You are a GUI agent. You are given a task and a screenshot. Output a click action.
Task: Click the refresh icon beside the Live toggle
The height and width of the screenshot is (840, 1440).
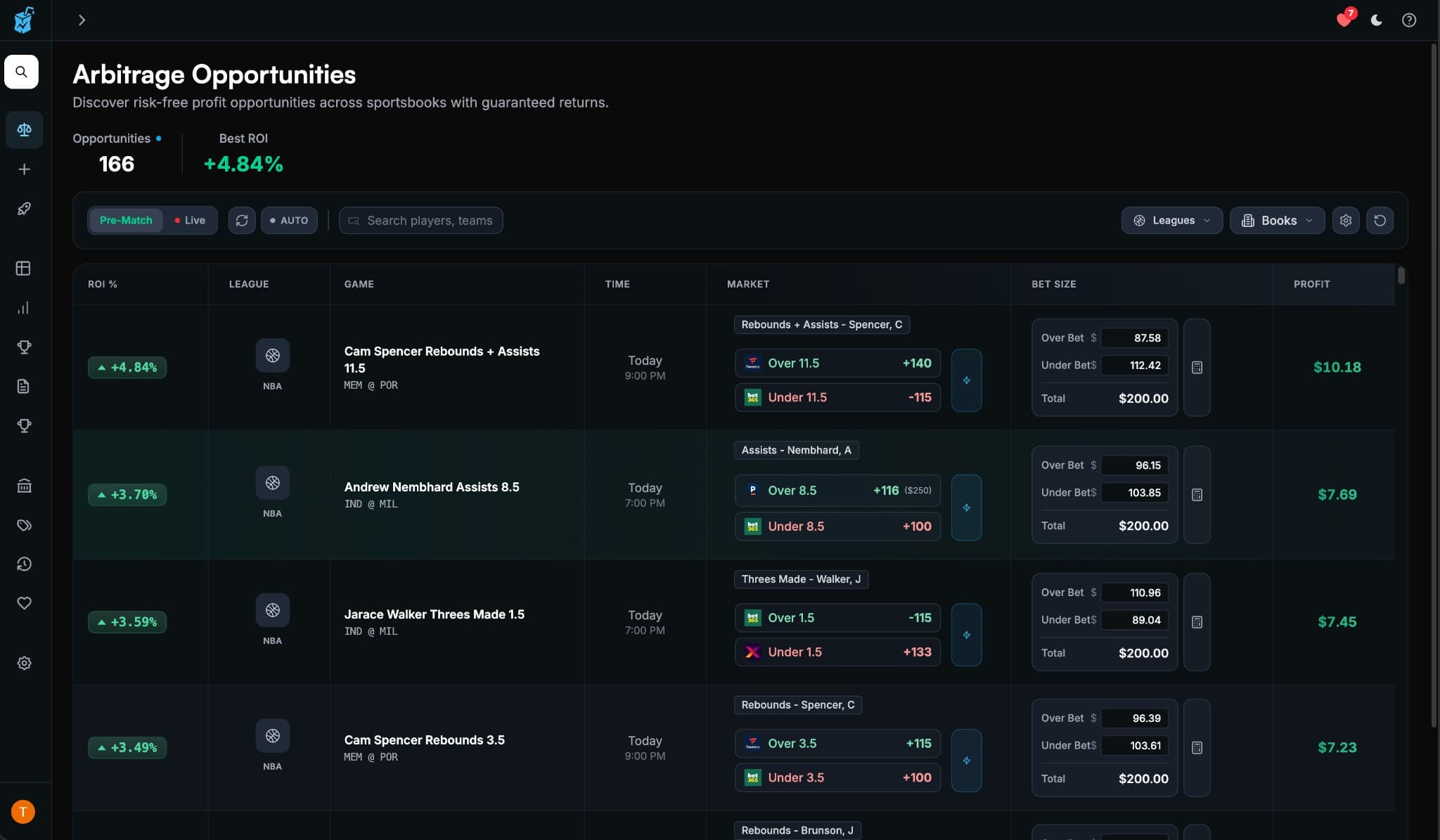(242, 220)
